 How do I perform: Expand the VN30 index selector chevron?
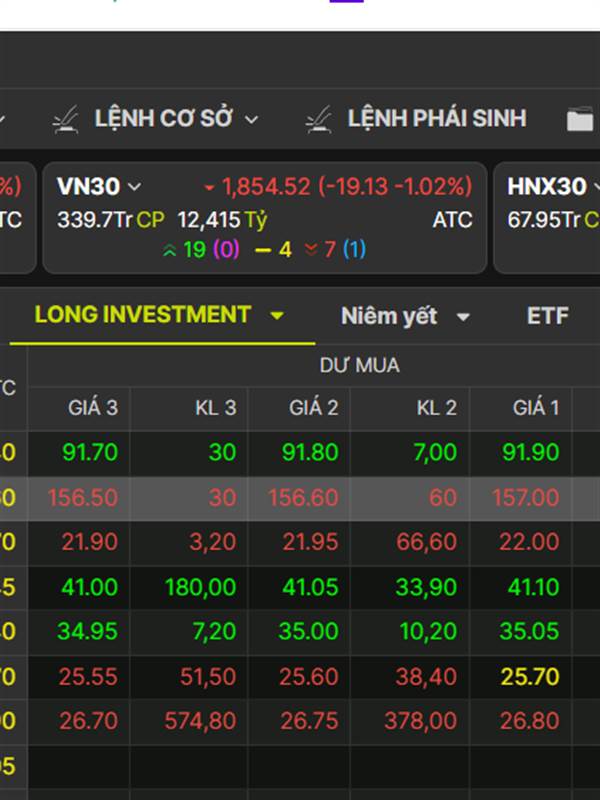click(134, 187)
